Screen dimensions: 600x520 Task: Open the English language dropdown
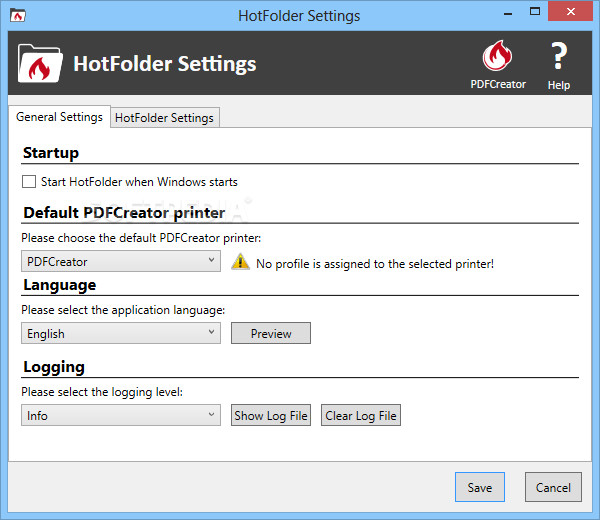click(x=121, y=333)
